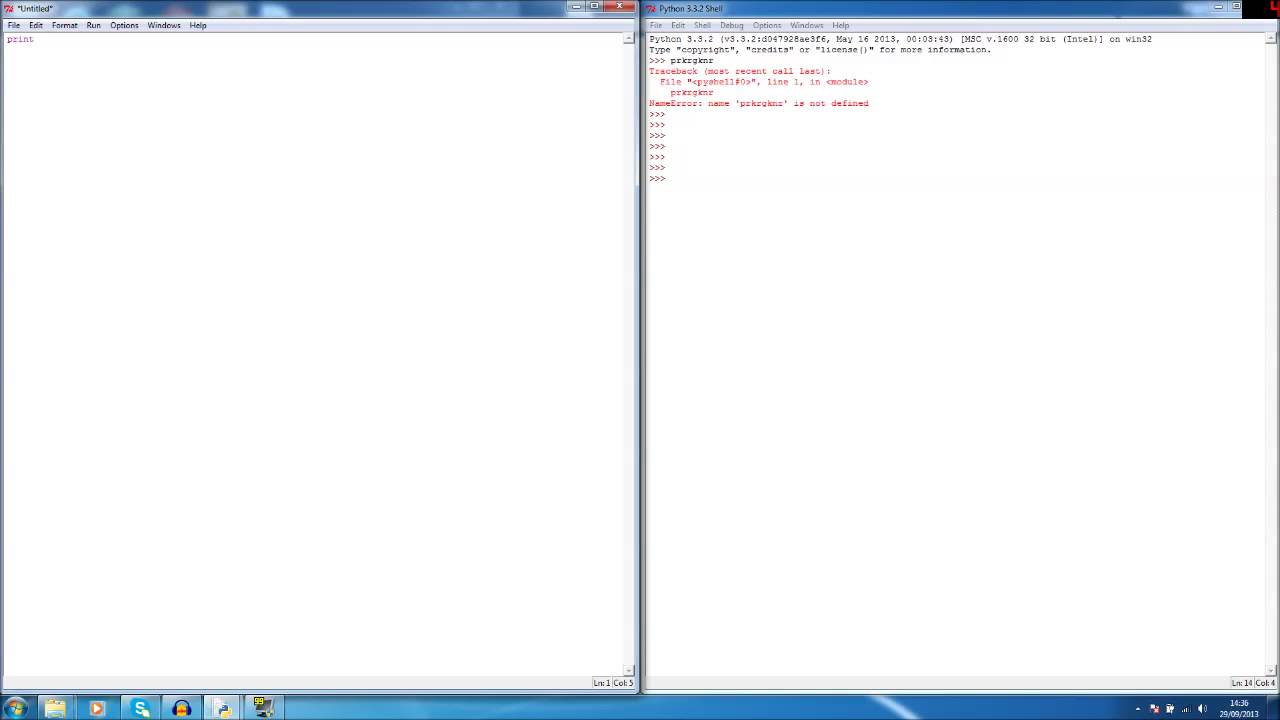Open File menu in Python Shell
Image resolution: width=1280 pixels, height=720 pixels.
[656, 25]
